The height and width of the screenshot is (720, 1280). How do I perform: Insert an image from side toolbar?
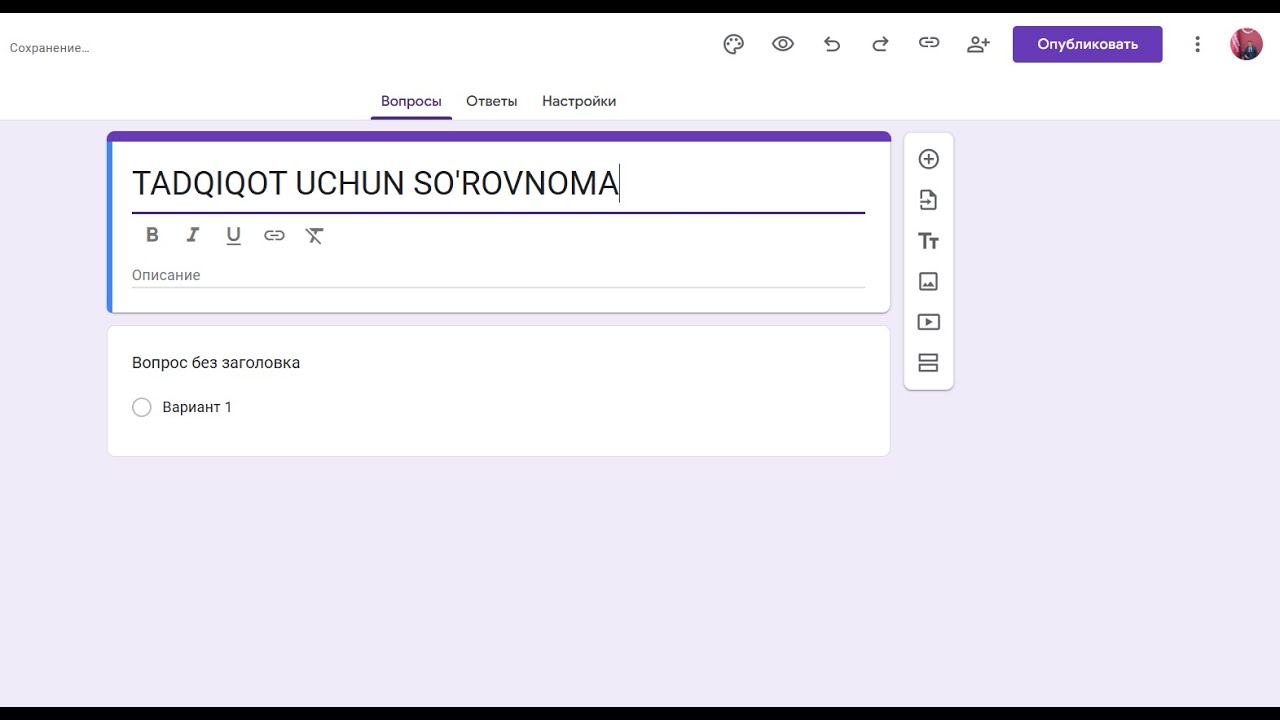pyautogui.click(x=928, y=282)
